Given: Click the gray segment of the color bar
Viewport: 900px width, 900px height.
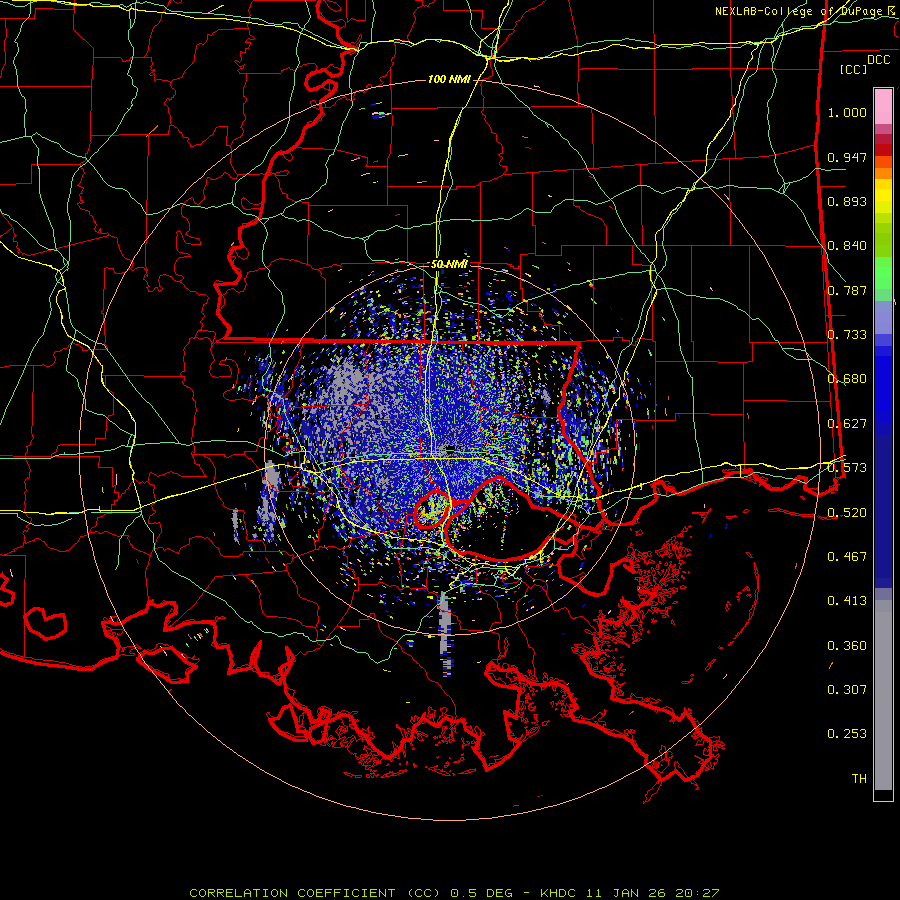Looking at the screenshot, I should coord(883,695).
